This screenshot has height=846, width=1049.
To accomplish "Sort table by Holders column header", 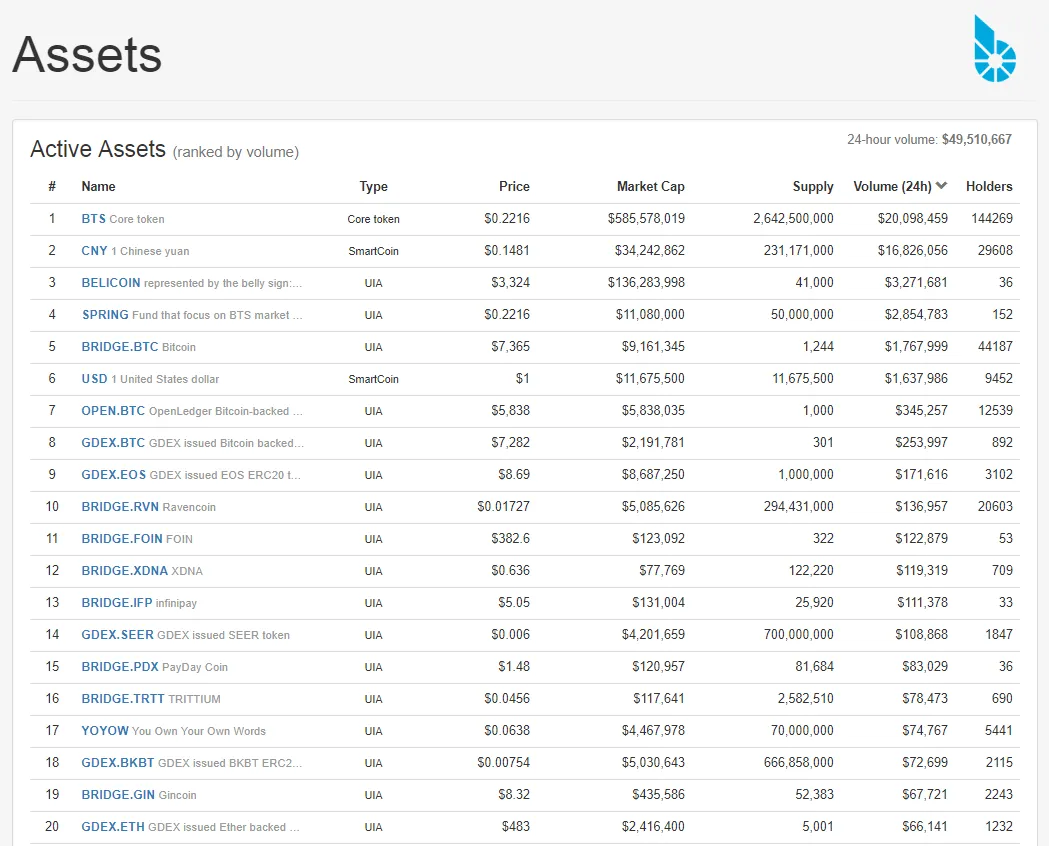I will (989, 187).
